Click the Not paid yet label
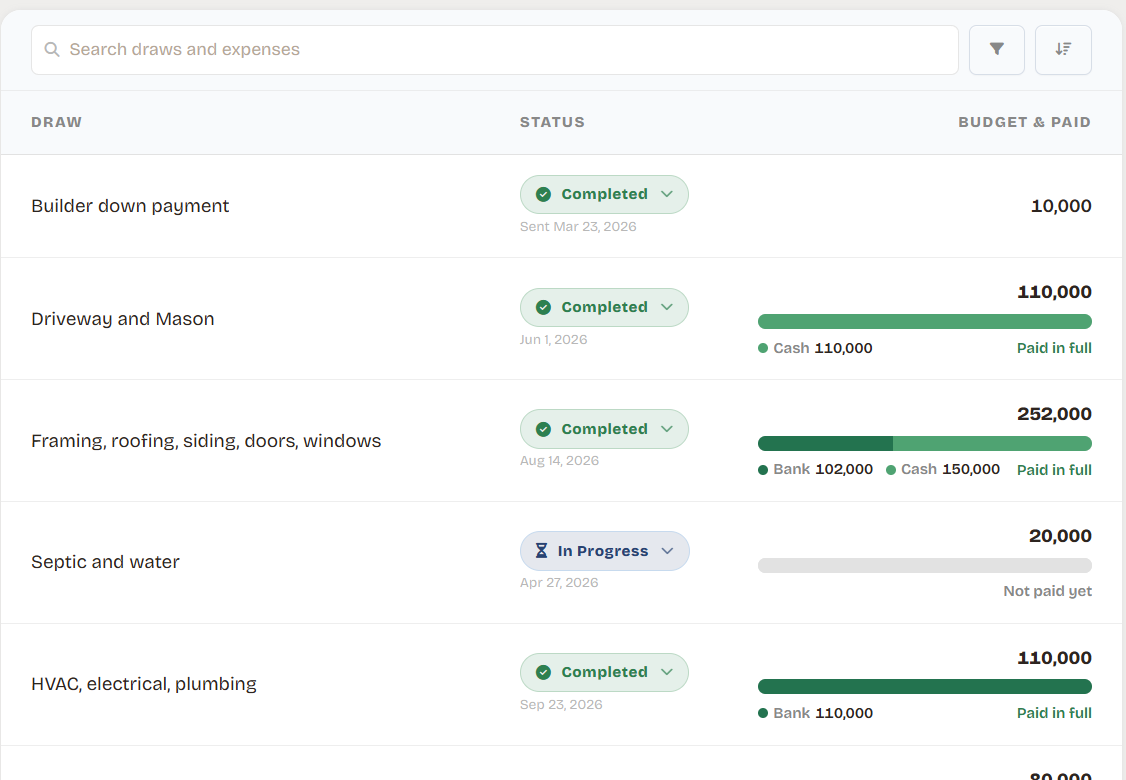This screenshot has width=1126, height=780. (1048, 591)
